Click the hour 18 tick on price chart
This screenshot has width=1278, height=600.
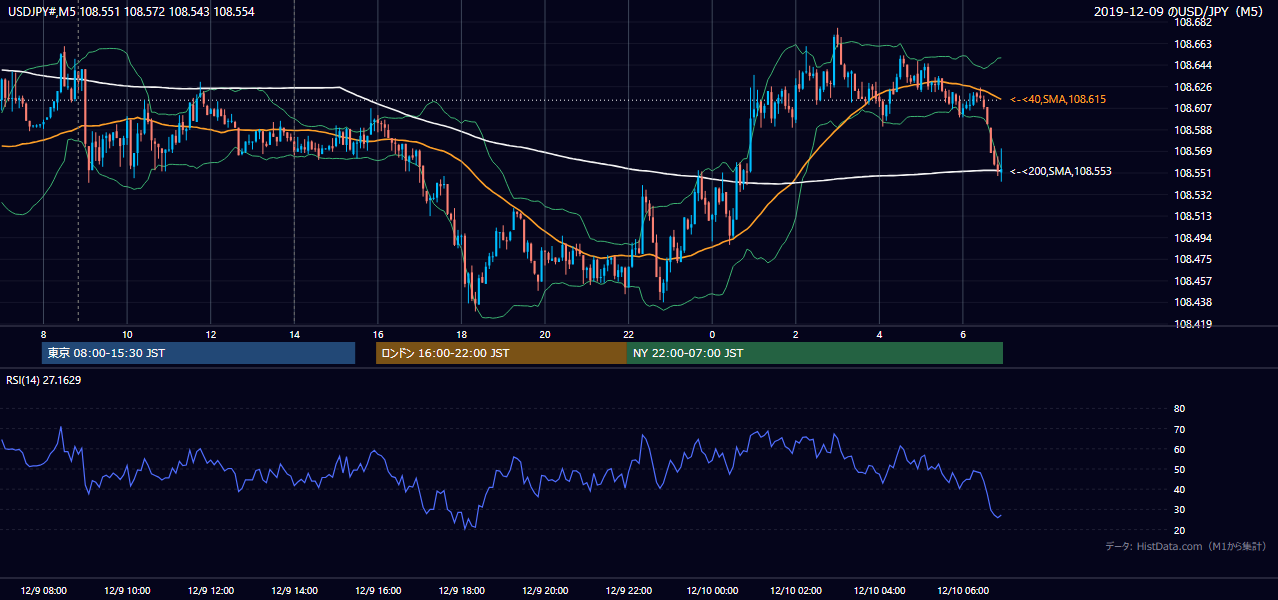click(x=461, y=334)
